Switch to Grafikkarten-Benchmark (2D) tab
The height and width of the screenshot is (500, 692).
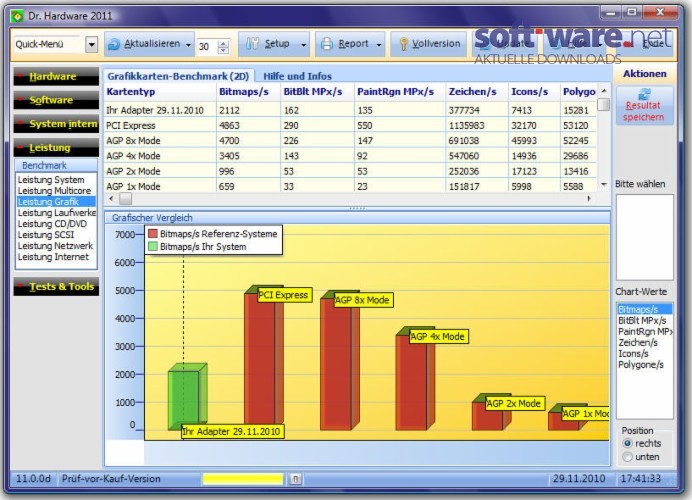click(x=178, y=76)
